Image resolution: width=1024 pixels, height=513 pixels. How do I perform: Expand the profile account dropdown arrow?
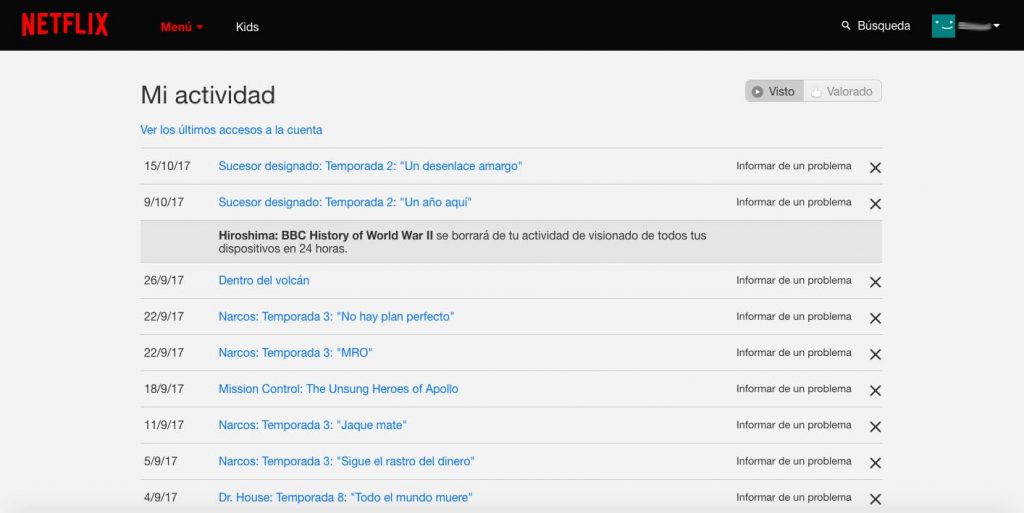click(996, 26)
